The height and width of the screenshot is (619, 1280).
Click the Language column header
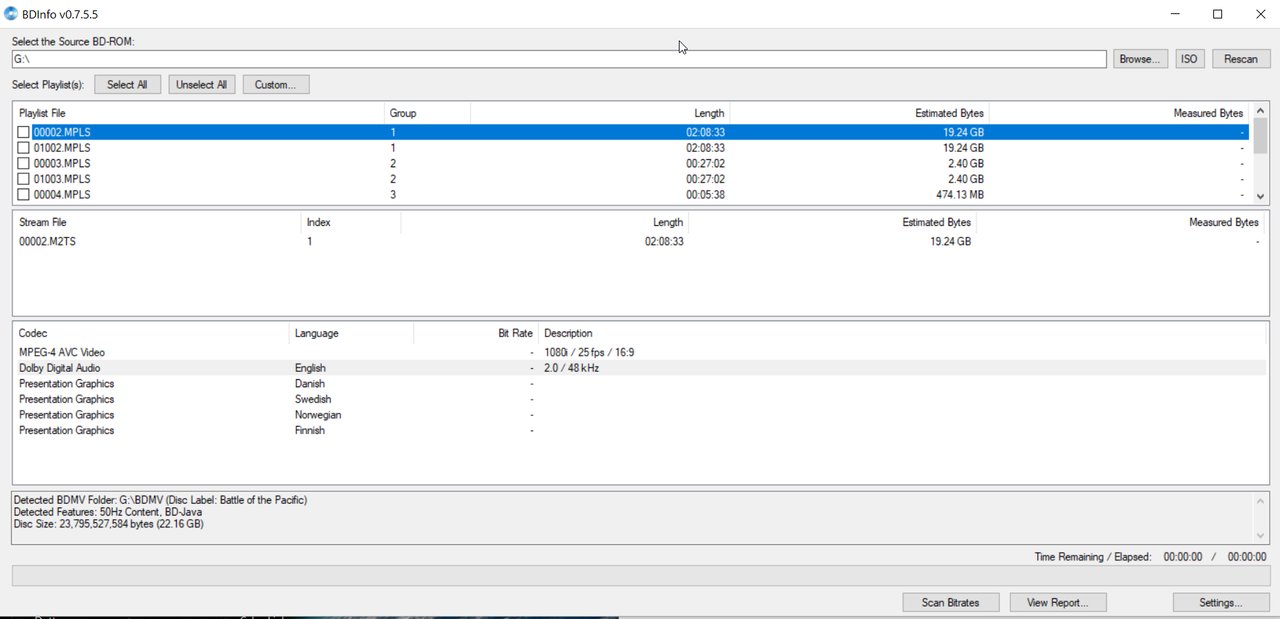coord(351,333)
